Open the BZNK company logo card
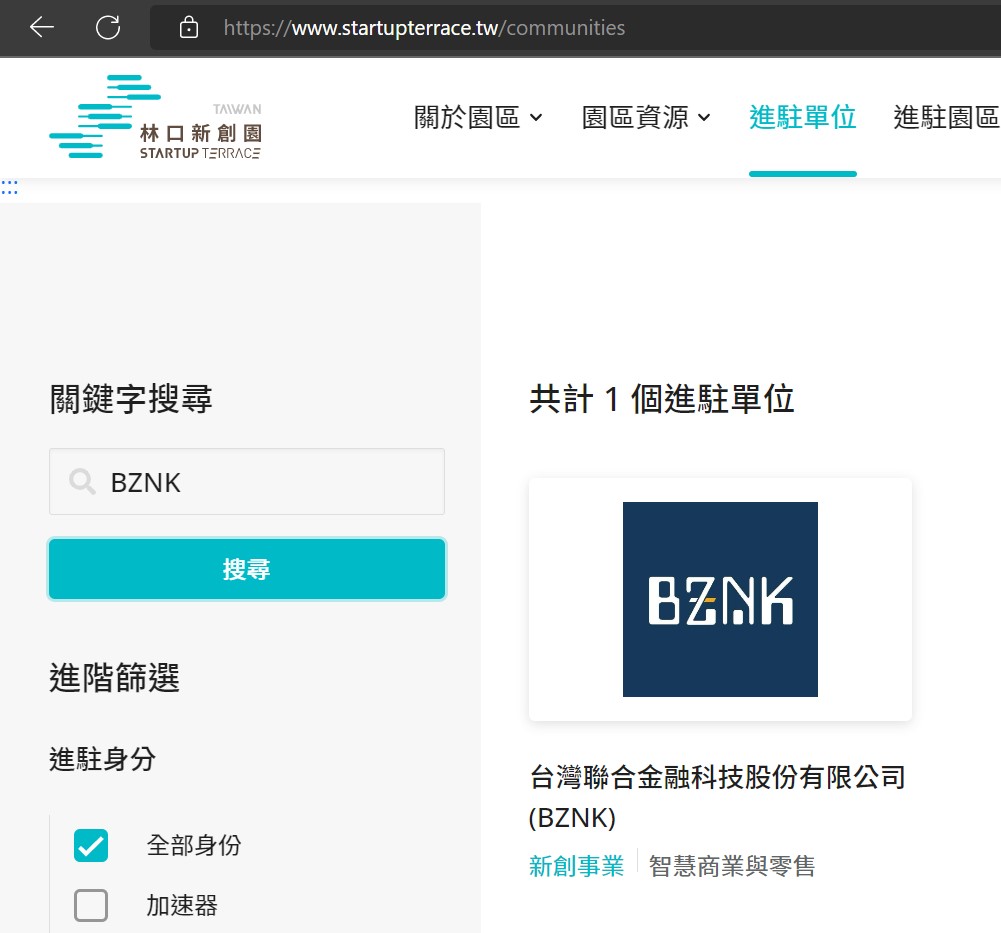 720,599
